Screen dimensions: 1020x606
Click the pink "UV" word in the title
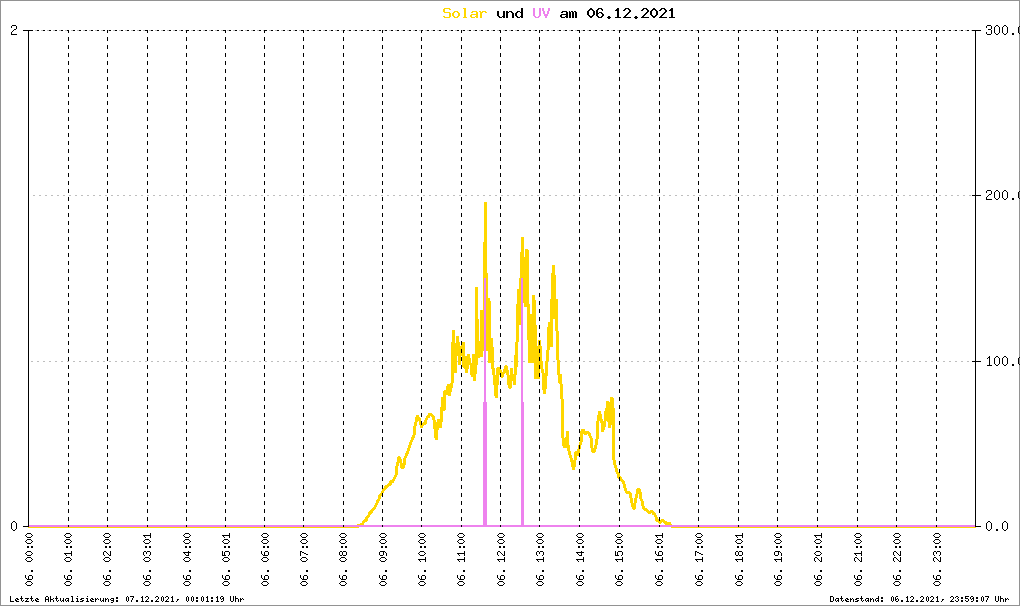(541, 13)
